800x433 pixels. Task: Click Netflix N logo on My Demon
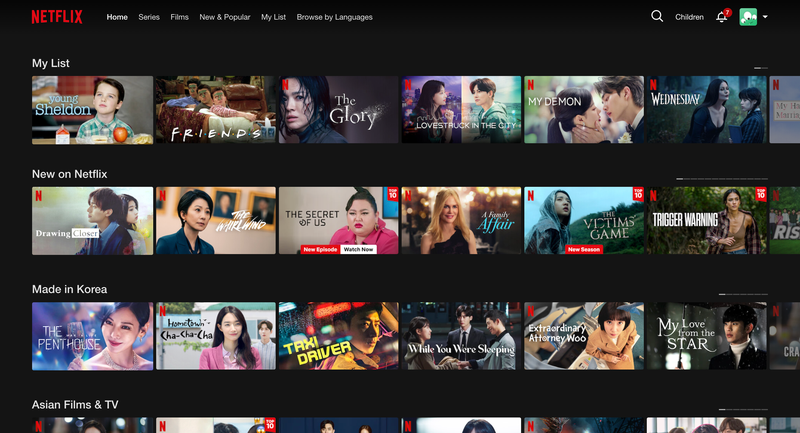[531, 84]
